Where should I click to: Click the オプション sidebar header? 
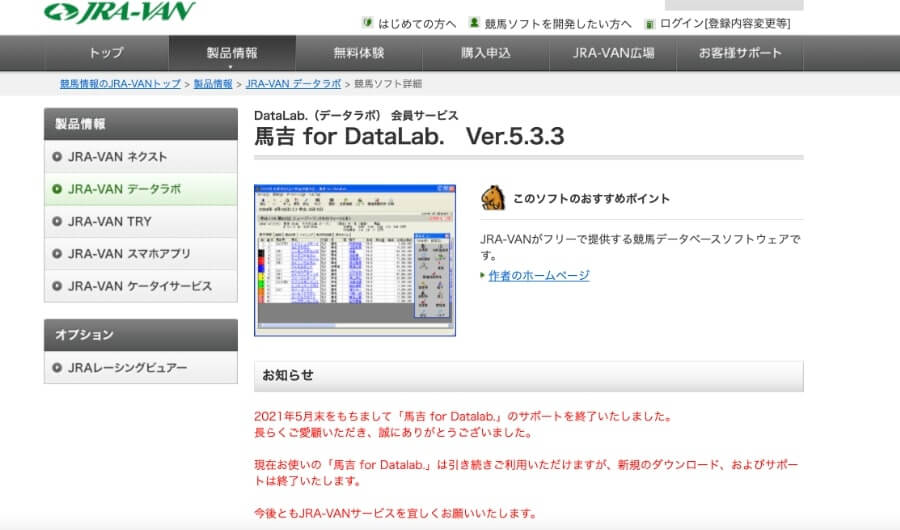coord(141,335)
